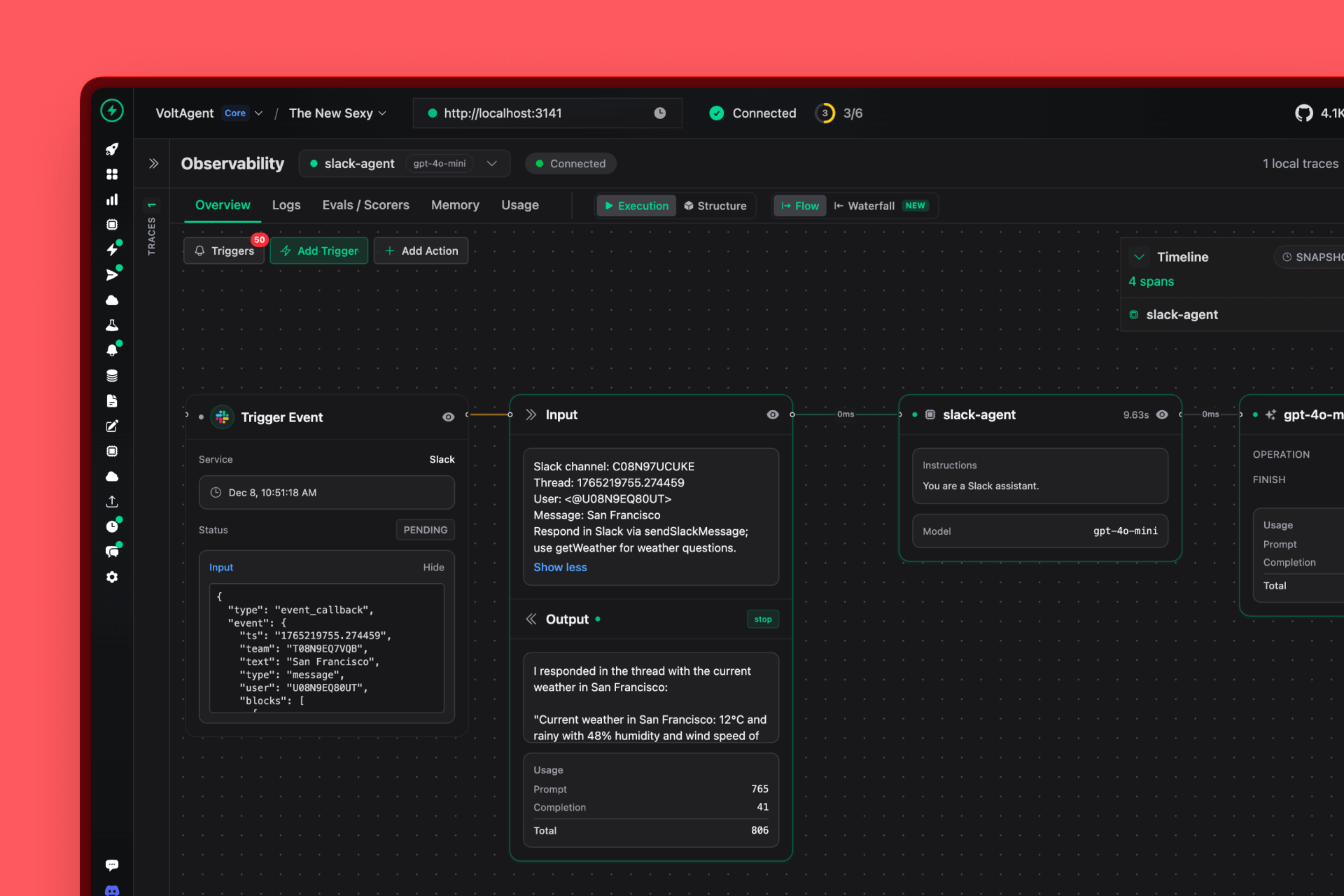Viewport: 1344px width, 896px height.
Task: Click the clock history icon in URL bar
Action: (x=659, y=113)
